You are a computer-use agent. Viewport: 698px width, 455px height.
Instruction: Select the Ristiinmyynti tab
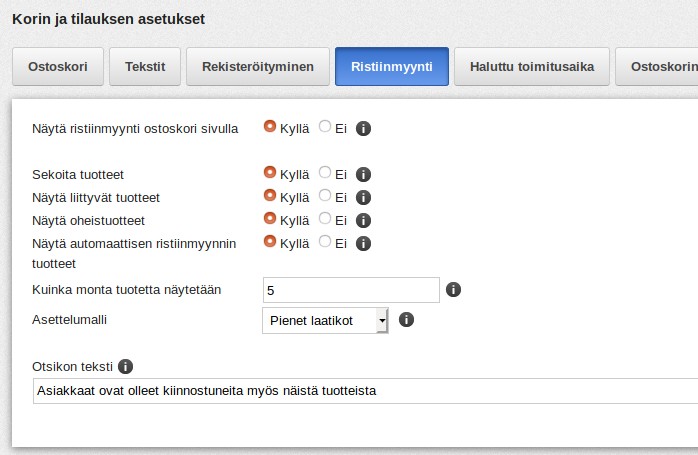click(x=392, y=67)
